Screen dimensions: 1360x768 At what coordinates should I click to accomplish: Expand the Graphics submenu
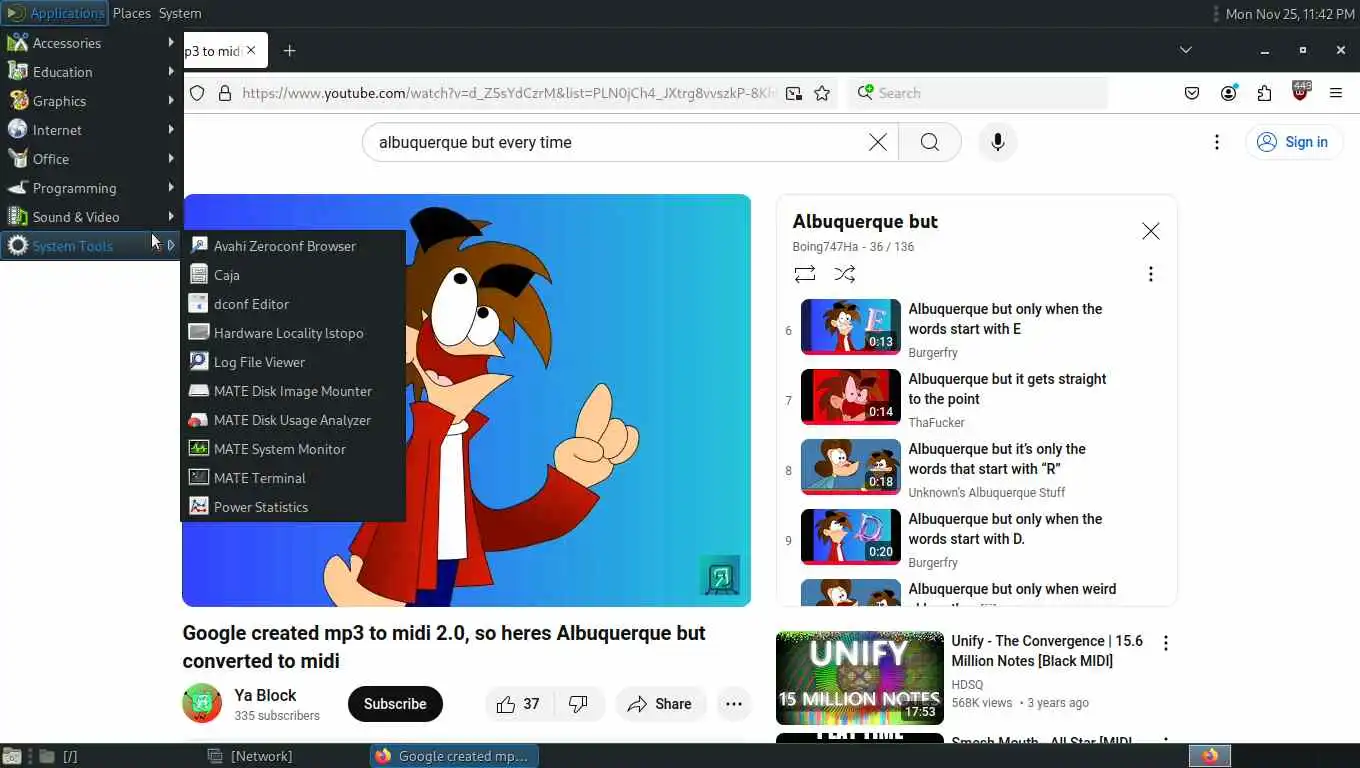[x=91, y=101]
